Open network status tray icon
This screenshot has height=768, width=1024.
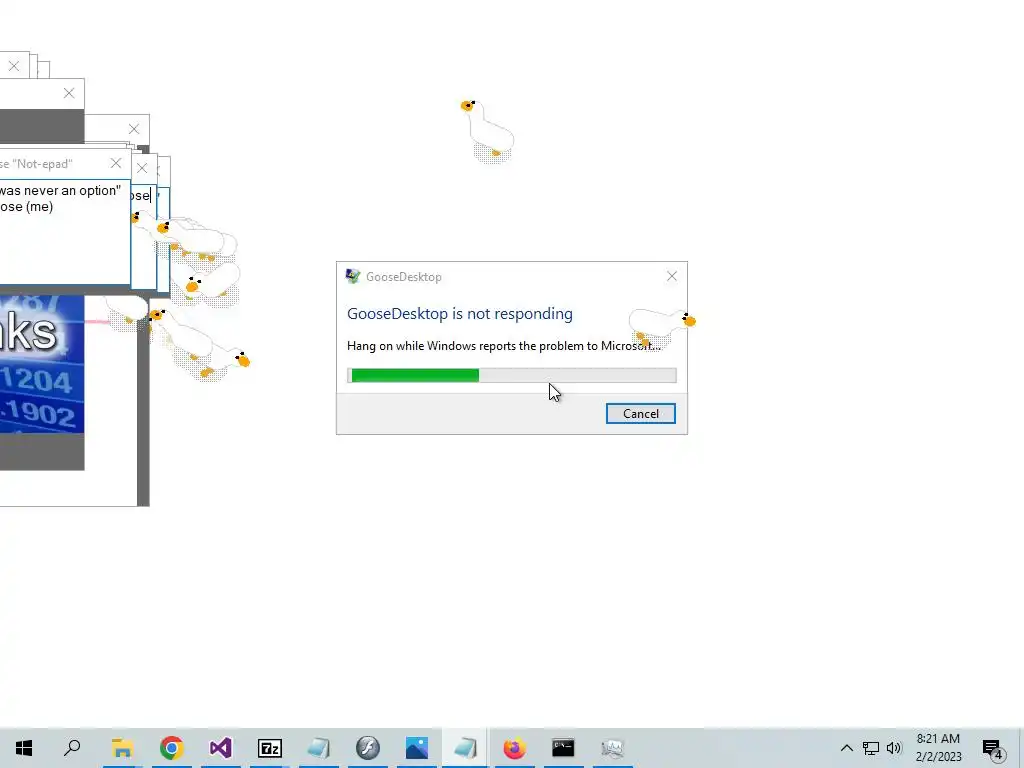coord(871,748)
